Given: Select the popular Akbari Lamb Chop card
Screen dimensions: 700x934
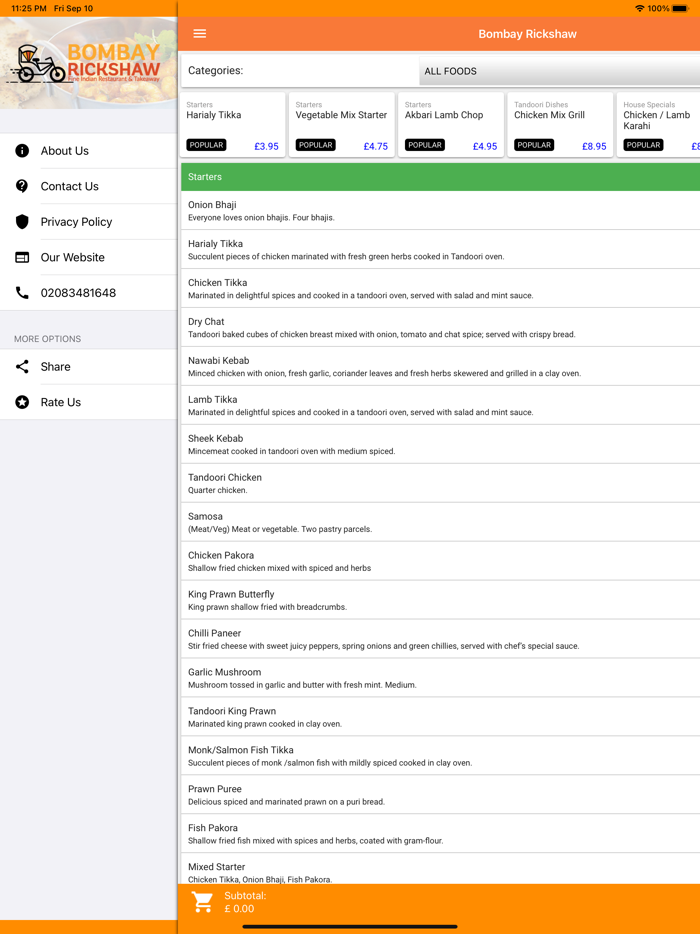Looking at the screenshot, I should (451, 124).
